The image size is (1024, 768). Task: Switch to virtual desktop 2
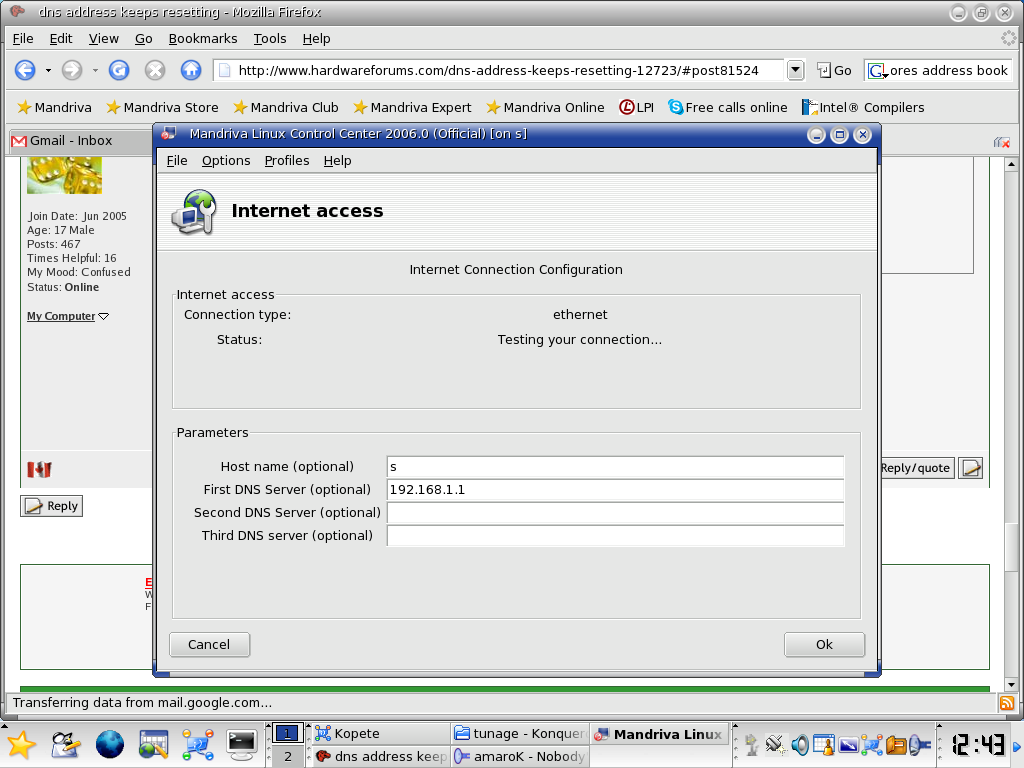(287, 757)
